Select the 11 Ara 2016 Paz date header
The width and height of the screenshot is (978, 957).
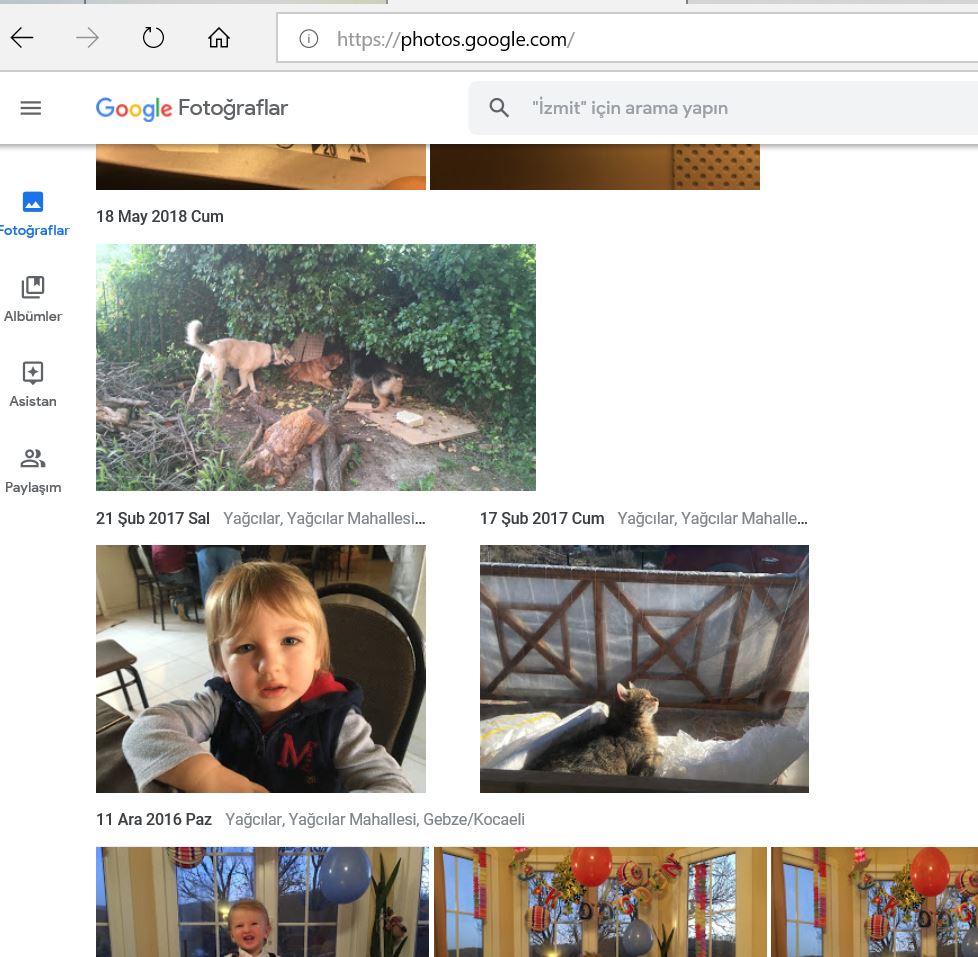154,819
